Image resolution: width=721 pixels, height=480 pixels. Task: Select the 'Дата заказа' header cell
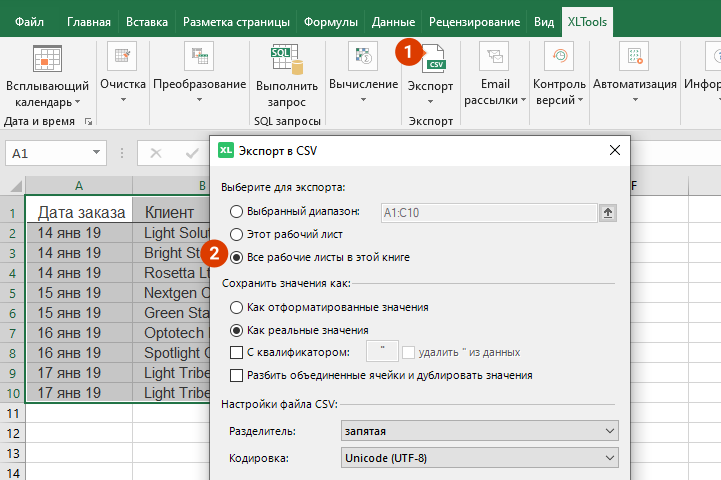point(80,212)
